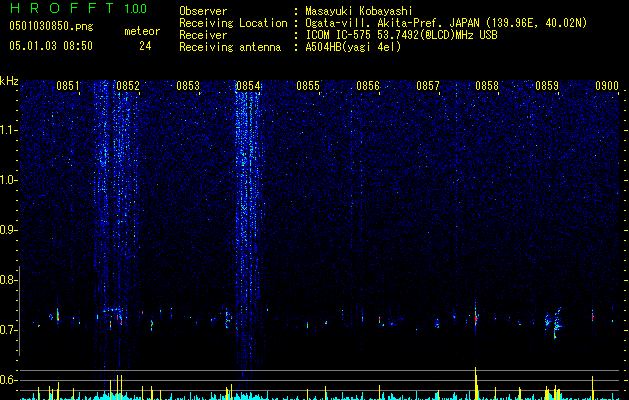Screen dimensions: 629x400
Task: Click the 0853 time marker
Action: pos(188,86)
